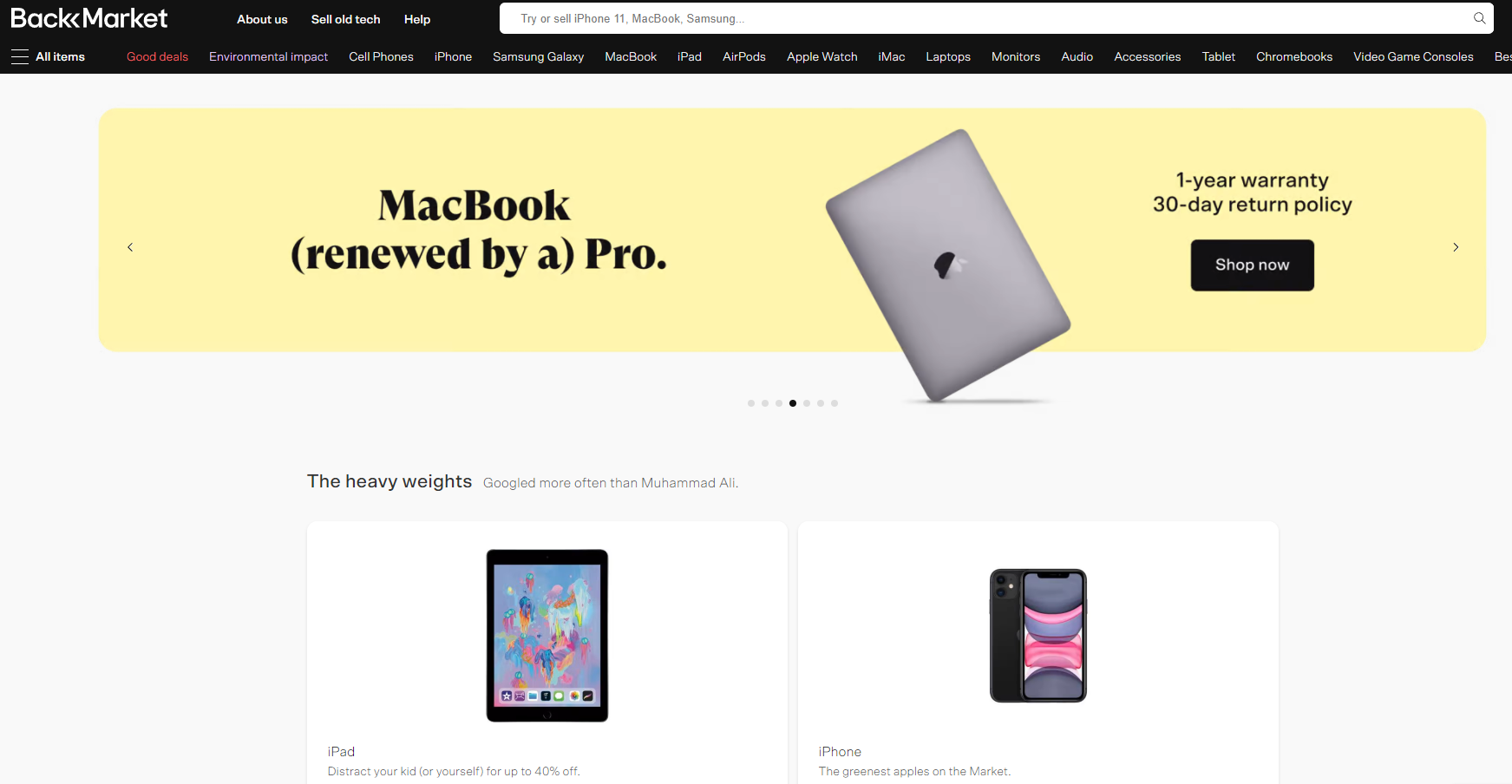Open Sell old tech link
Screen dimensions: 1512x784
[x=345, y=19]
